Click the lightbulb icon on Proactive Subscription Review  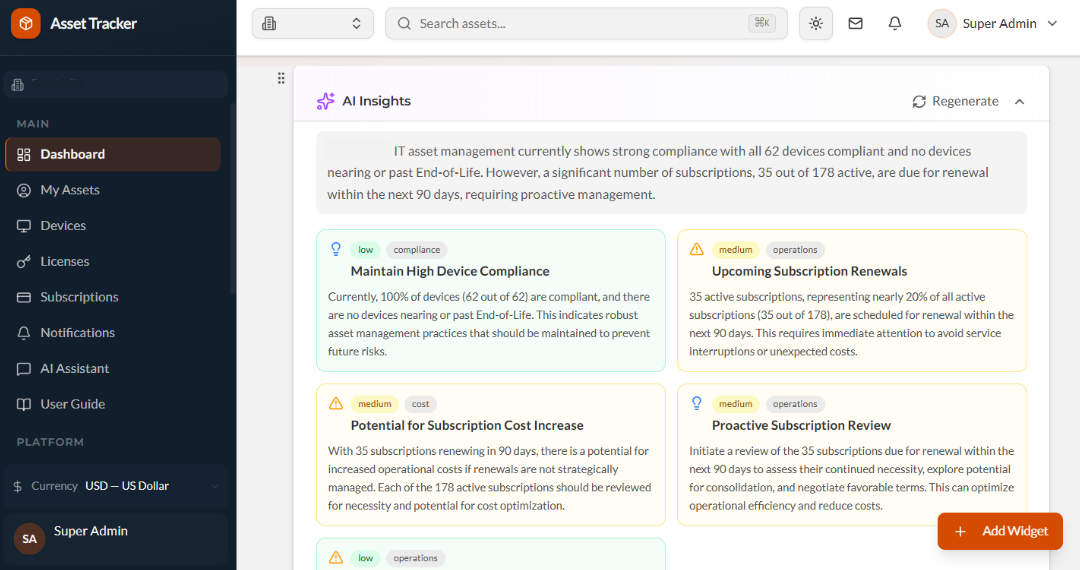click(x=696, y=403)
